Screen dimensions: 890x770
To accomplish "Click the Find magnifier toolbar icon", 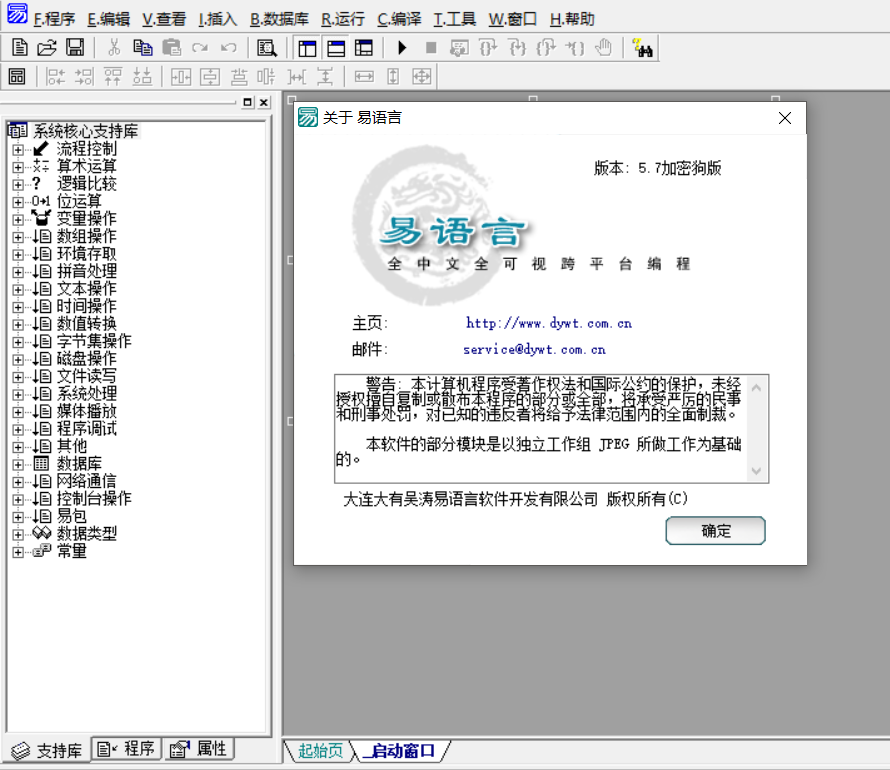I will [x=267, y=48].
